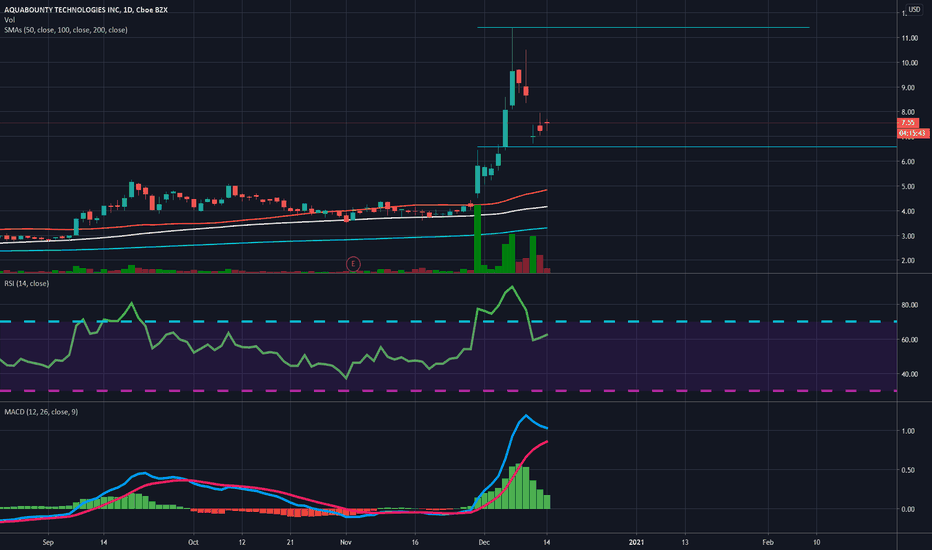Select the upper teal horizontal line above 11.00
The width and height of the screenshot is (932, 550).
(643, 27)
